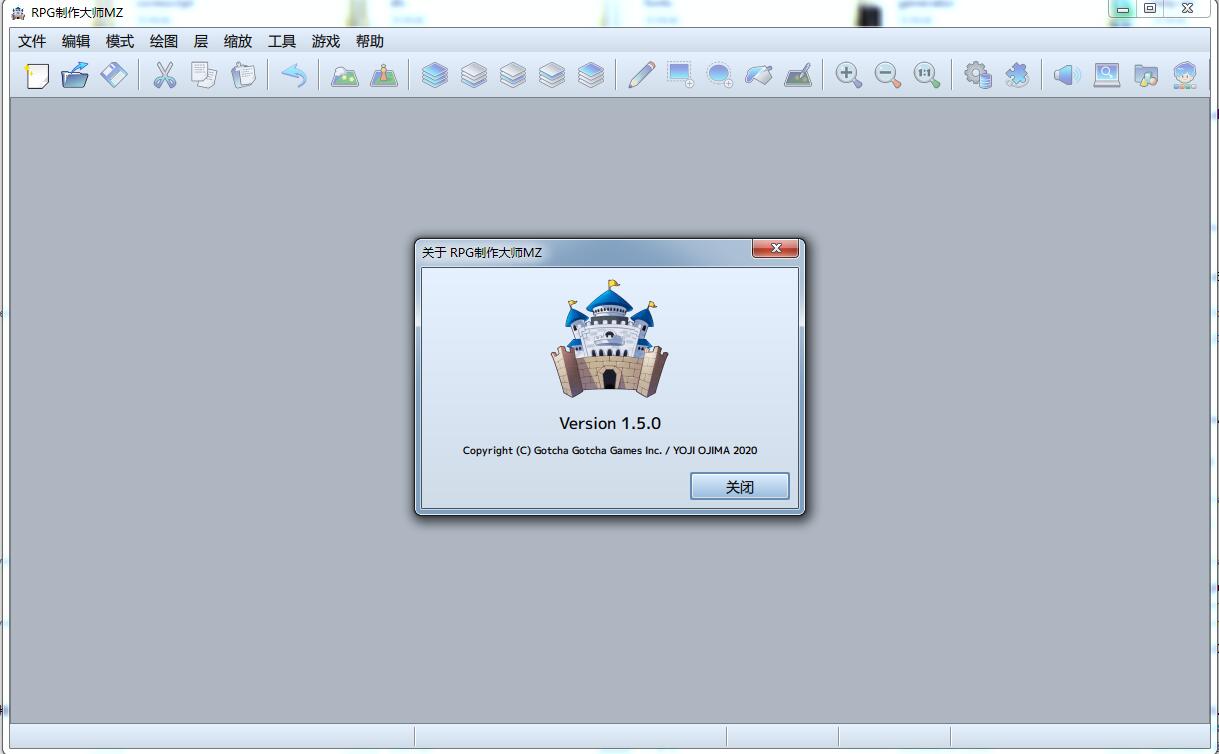Open the Plugin Manager puzzle icon
Image resolution: width=1219 pixels, height=754 pixels.
click(x=1017, y=75)
